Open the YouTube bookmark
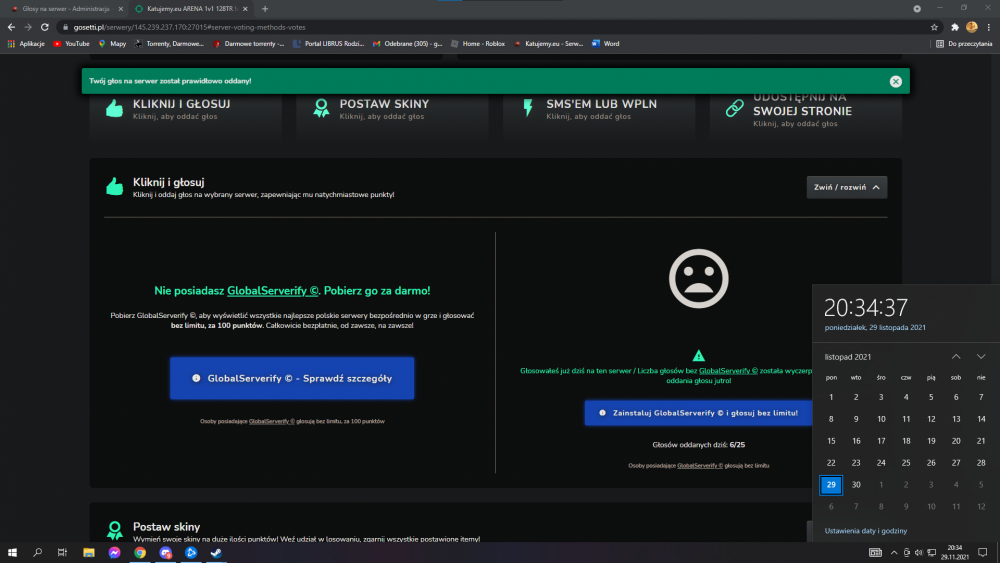 pos(71,44)
